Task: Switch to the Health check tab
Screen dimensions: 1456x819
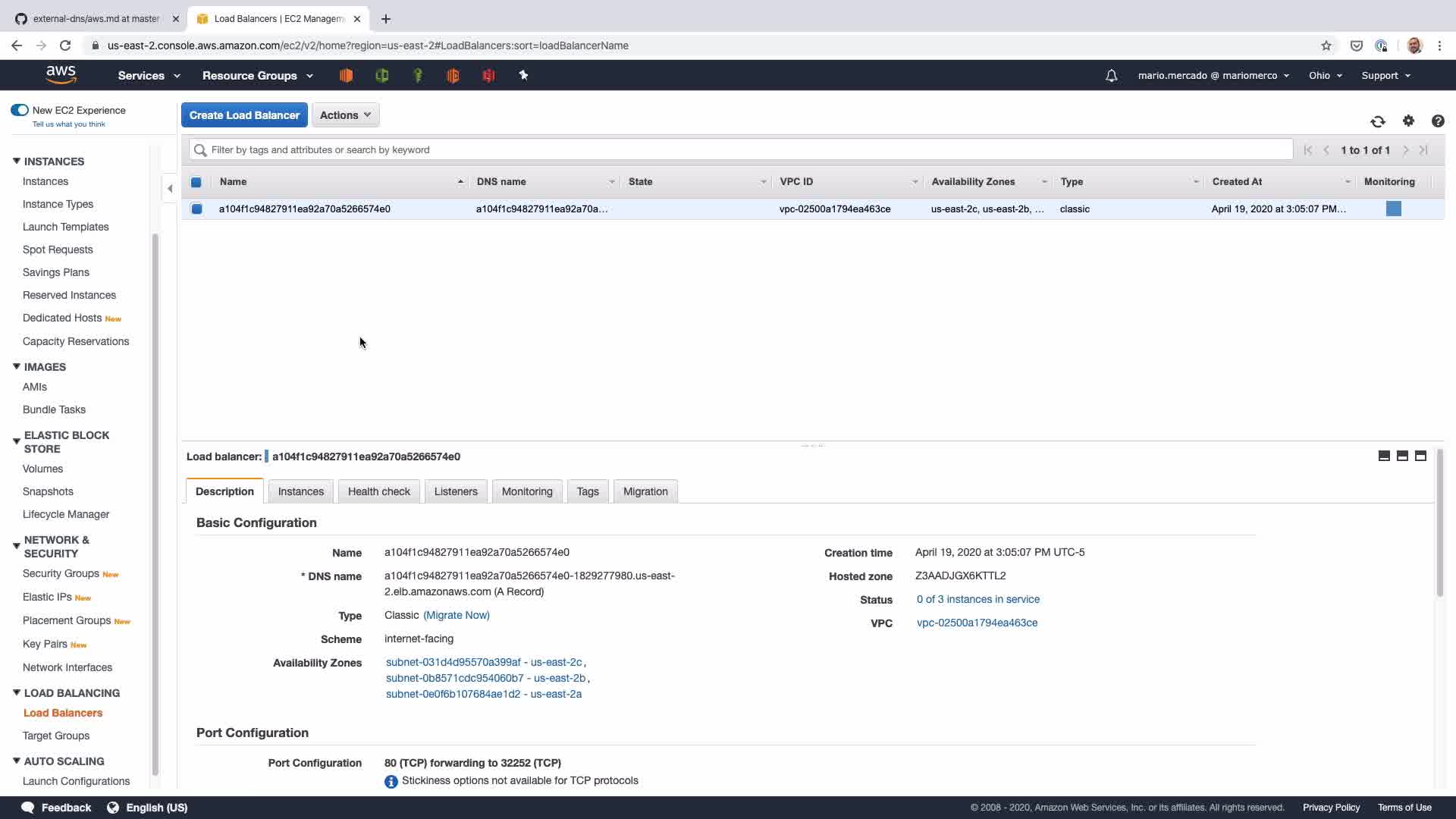Action: click(x=378, y=491)
